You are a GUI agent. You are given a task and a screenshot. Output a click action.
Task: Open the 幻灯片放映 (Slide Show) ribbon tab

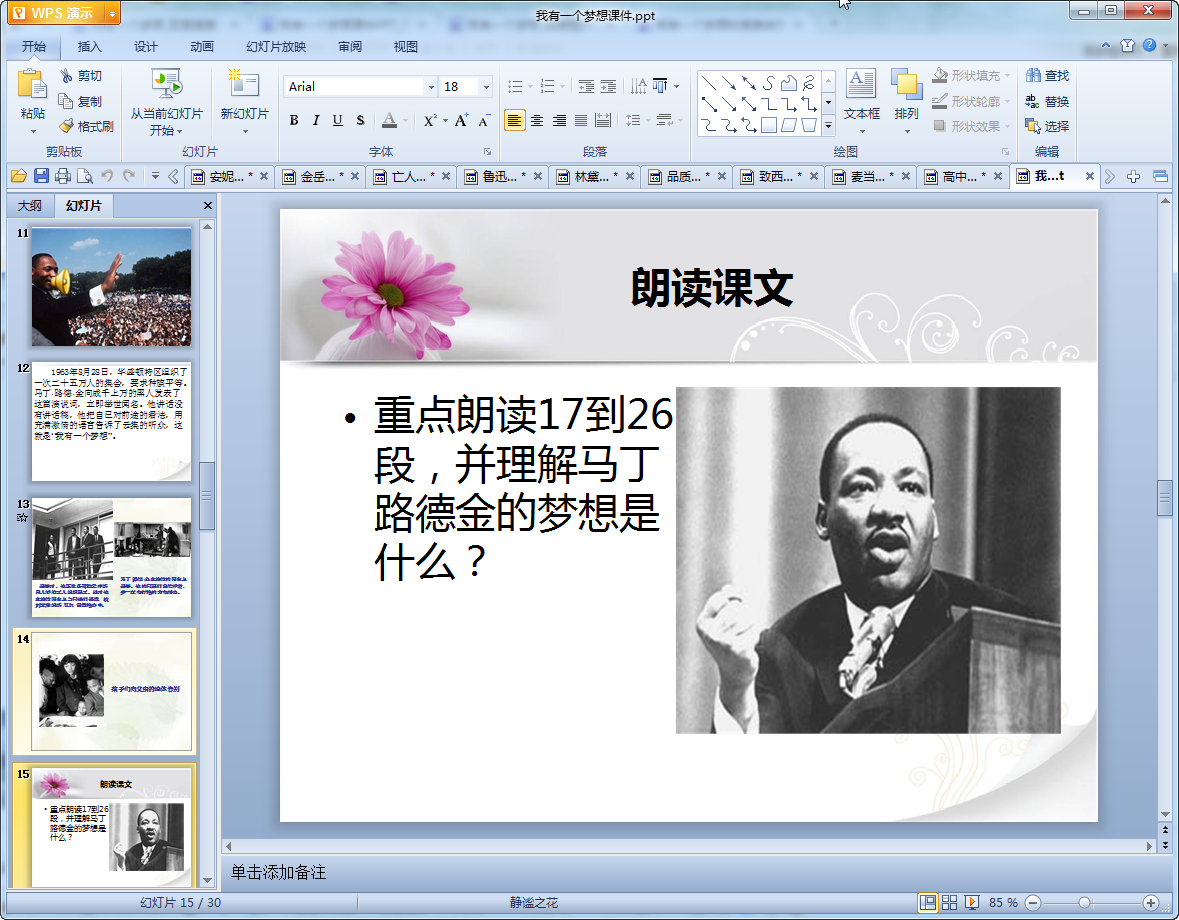pos(276,47)
